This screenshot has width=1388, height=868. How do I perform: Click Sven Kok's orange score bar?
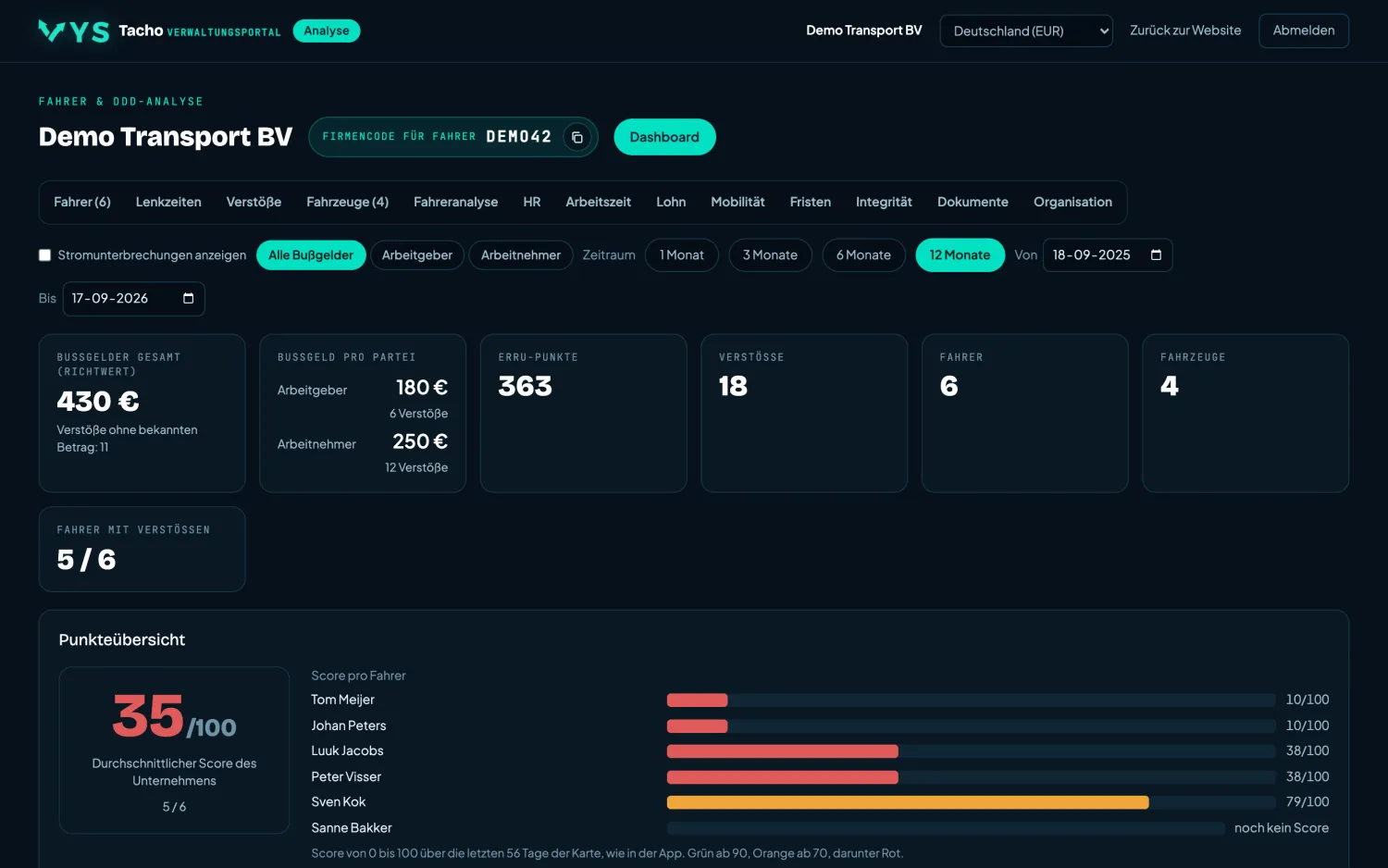[908, 802]
